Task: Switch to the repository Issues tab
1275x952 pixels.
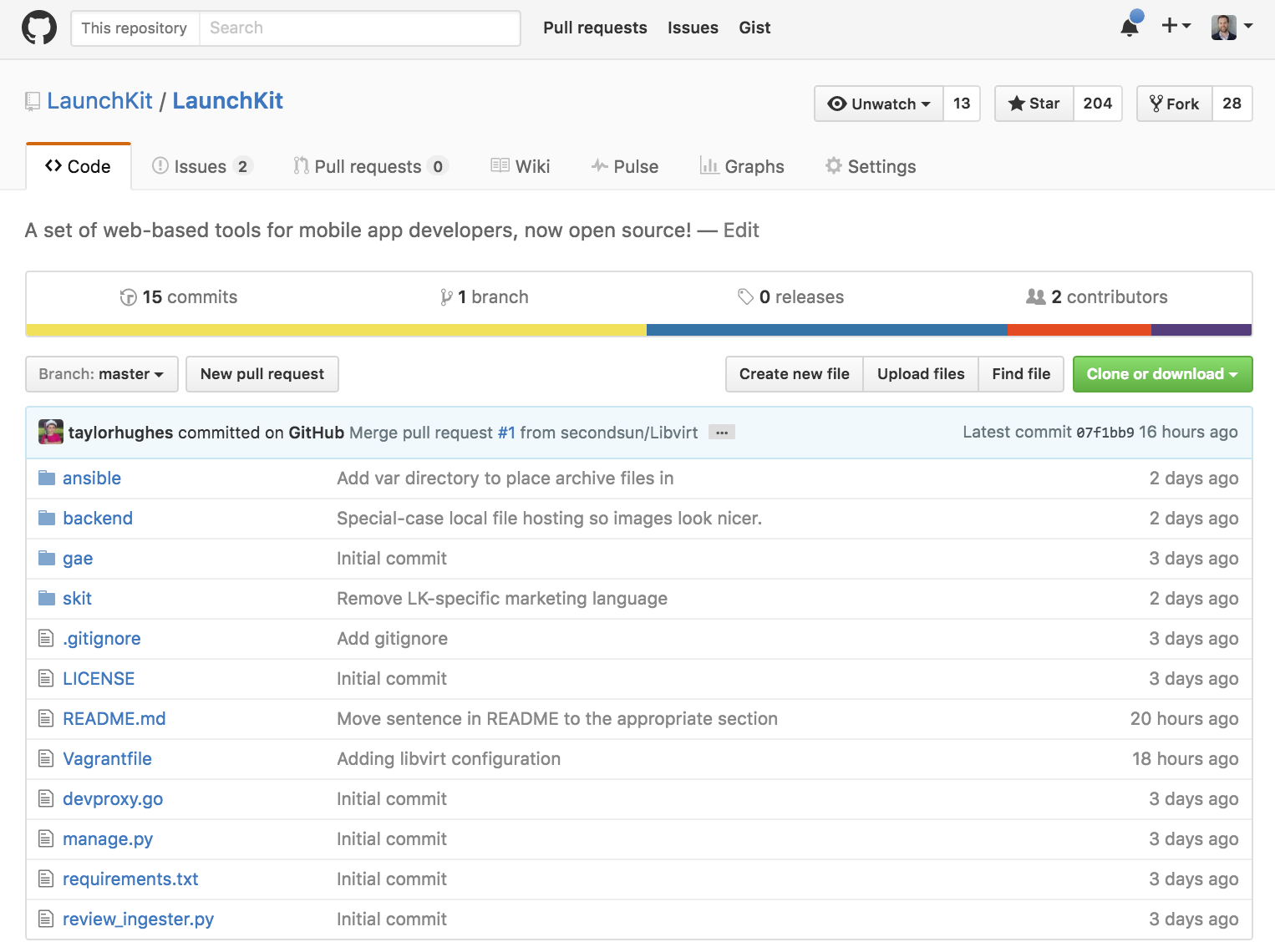Action: [201, 166]
